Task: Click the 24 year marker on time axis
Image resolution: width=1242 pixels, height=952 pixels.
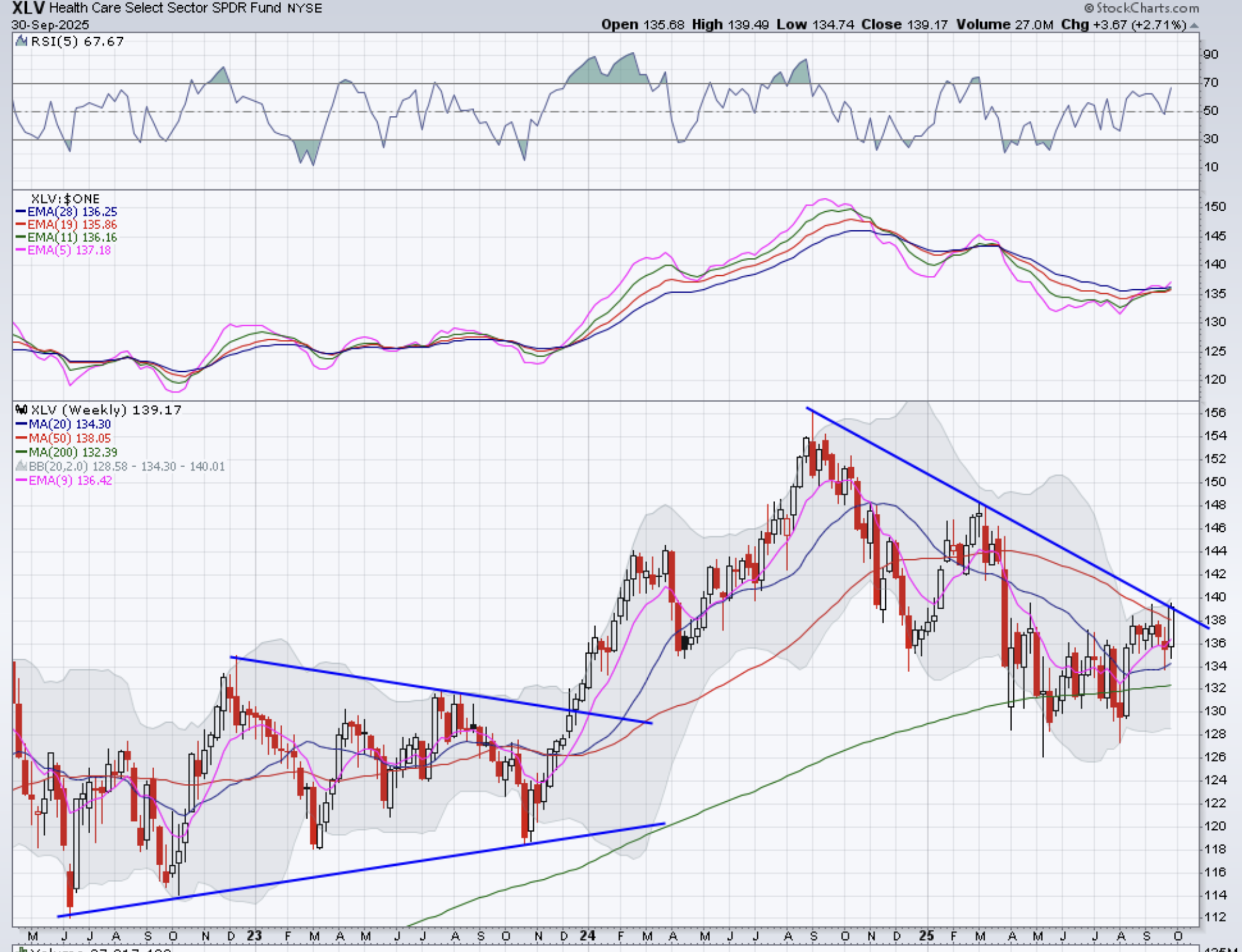Action: click(587, 936)
